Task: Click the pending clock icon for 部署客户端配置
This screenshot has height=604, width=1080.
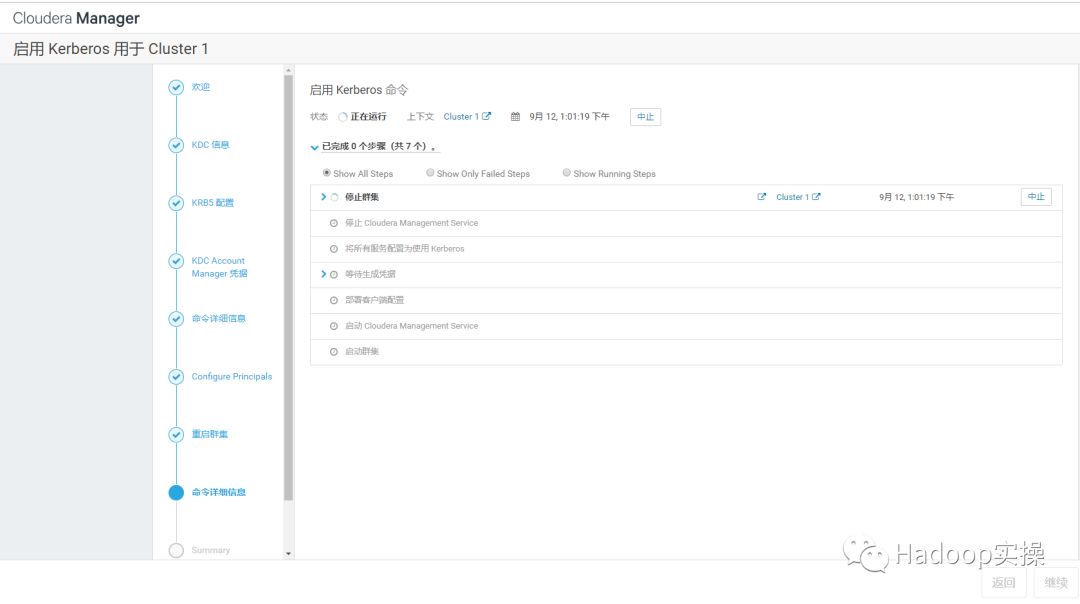Action: click(x=334, y=300)
